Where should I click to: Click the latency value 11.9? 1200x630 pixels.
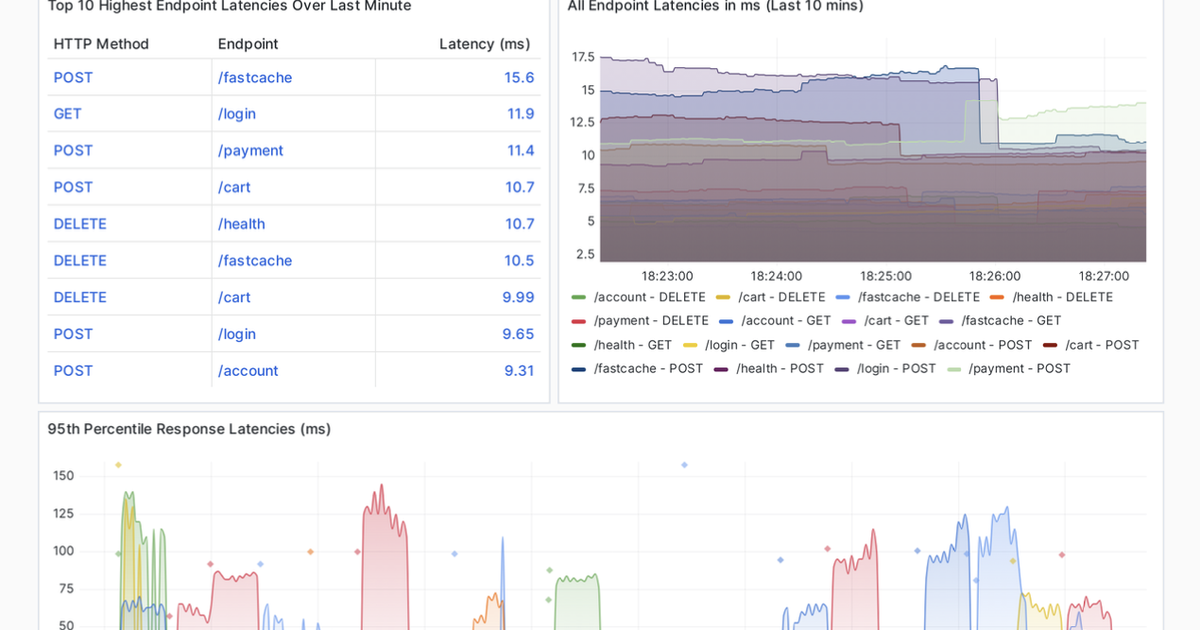pyautogui.click(x=520, y=114)
